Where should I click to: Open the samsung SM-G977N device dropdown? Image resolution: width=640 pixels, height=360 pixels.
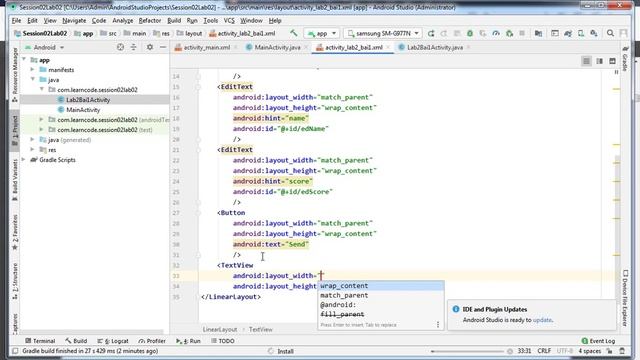pos(383,33)
